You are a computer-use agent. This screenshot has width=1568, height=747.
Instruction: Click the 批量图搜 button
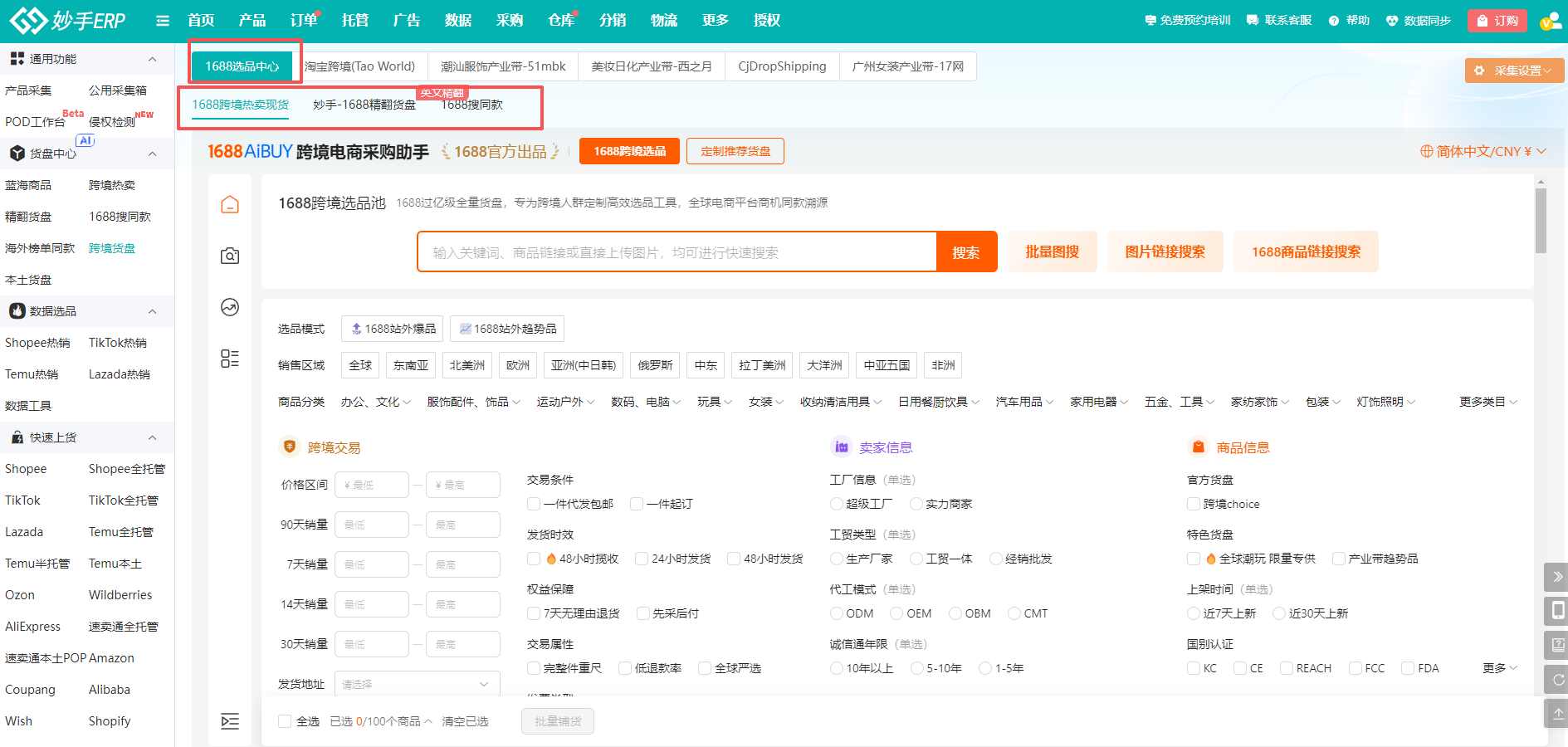[x=1052, y=252]
